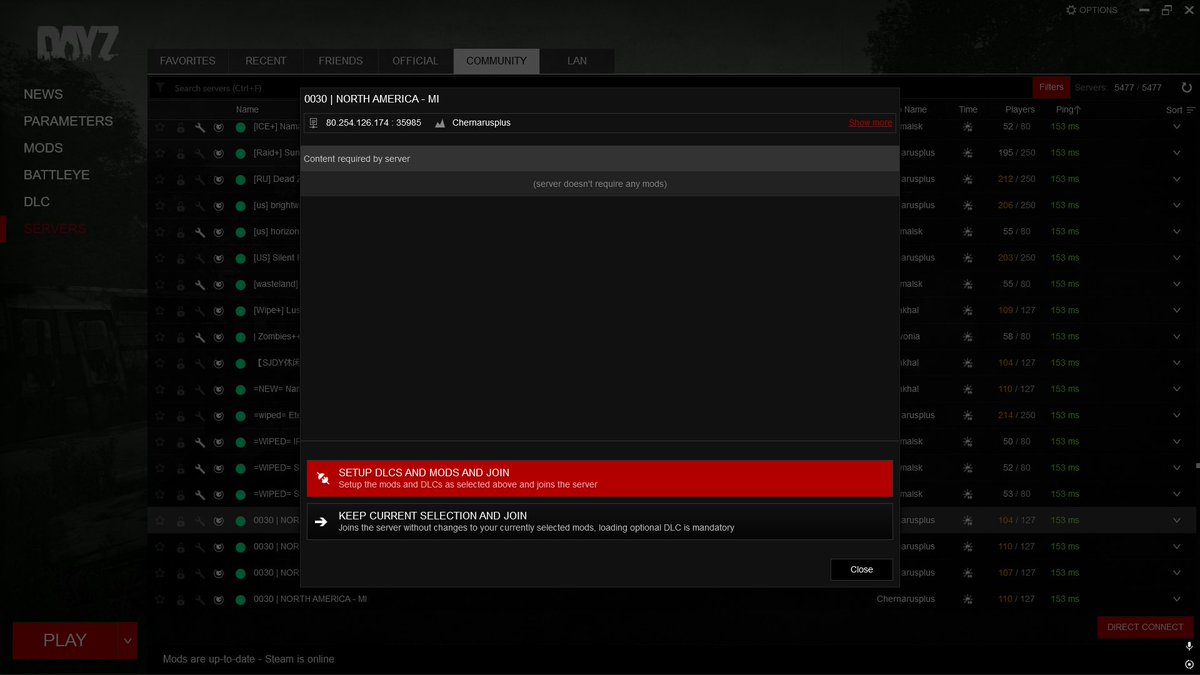Click the server address icon beside 80.254.126.174
This screenshot has width=1200, height=675.
coord(313,123)
